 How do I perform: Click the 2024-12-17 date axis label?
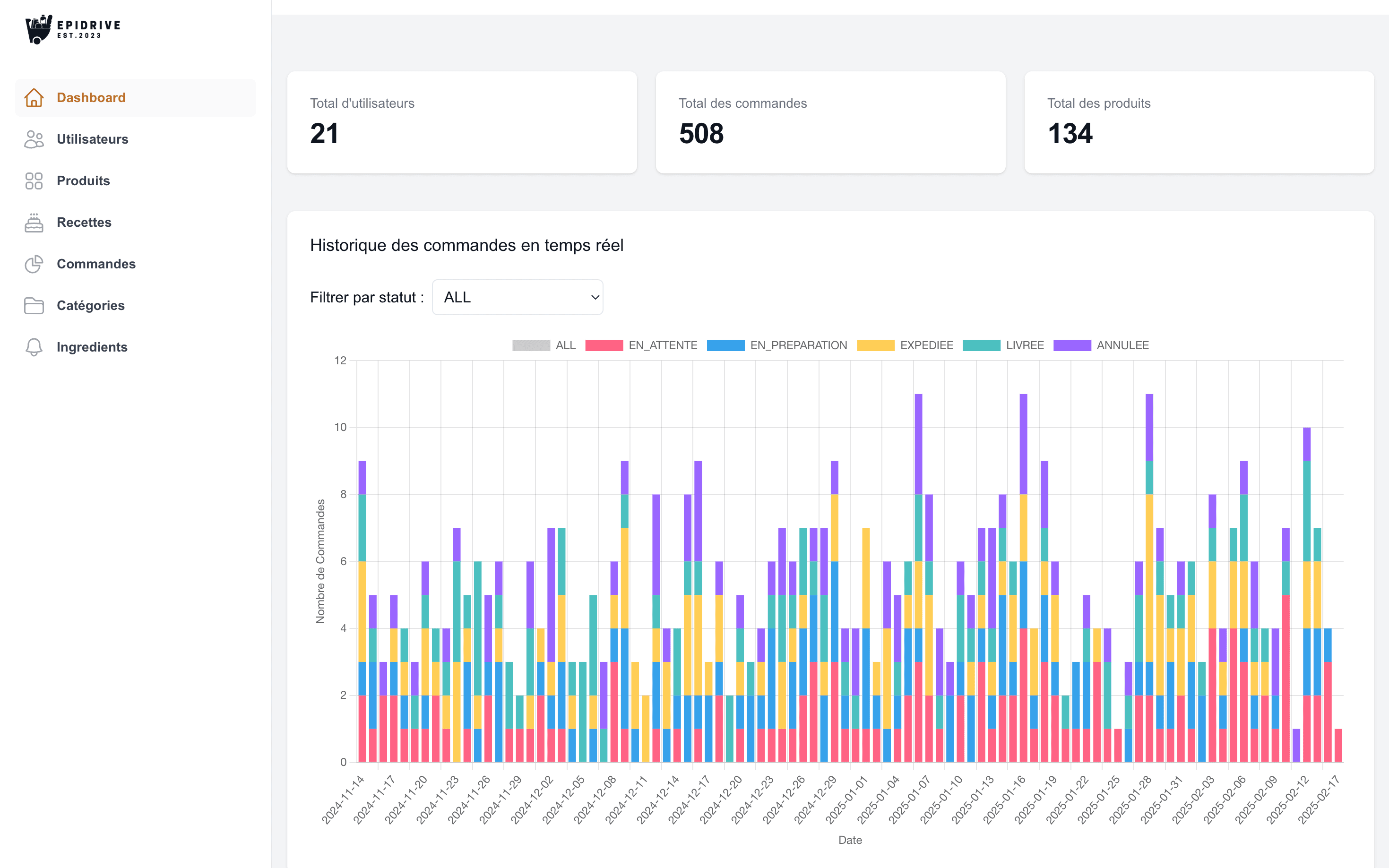[689, 799]
